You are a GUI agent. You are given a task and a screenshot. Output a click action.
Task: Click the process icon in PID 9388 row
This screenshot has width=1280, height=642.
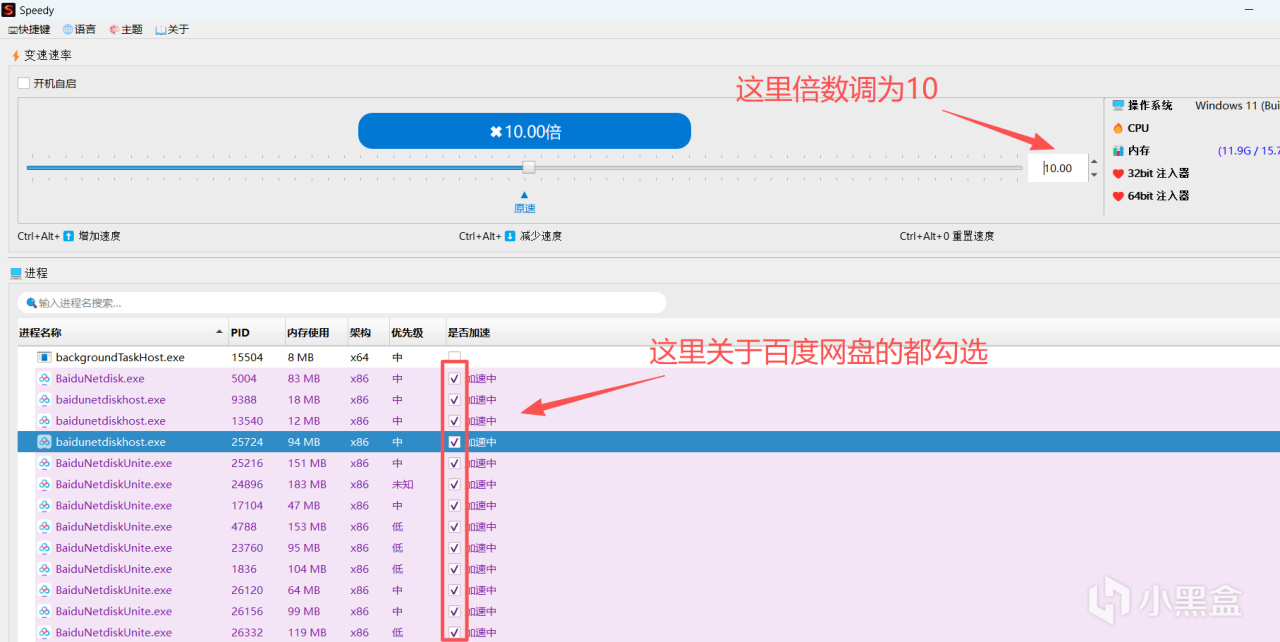tap(44, 400)
